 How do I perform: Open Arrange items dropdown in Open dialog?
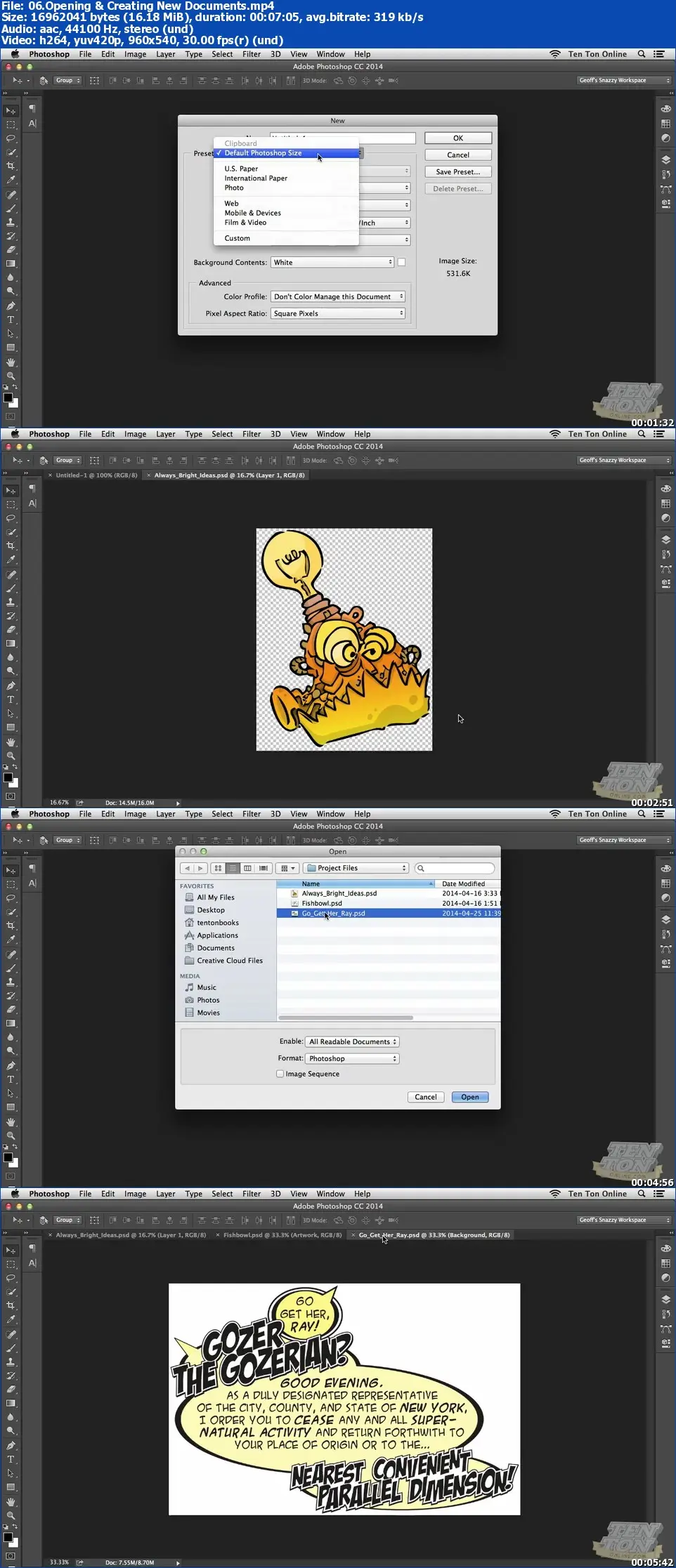click(x=288, y=868)
